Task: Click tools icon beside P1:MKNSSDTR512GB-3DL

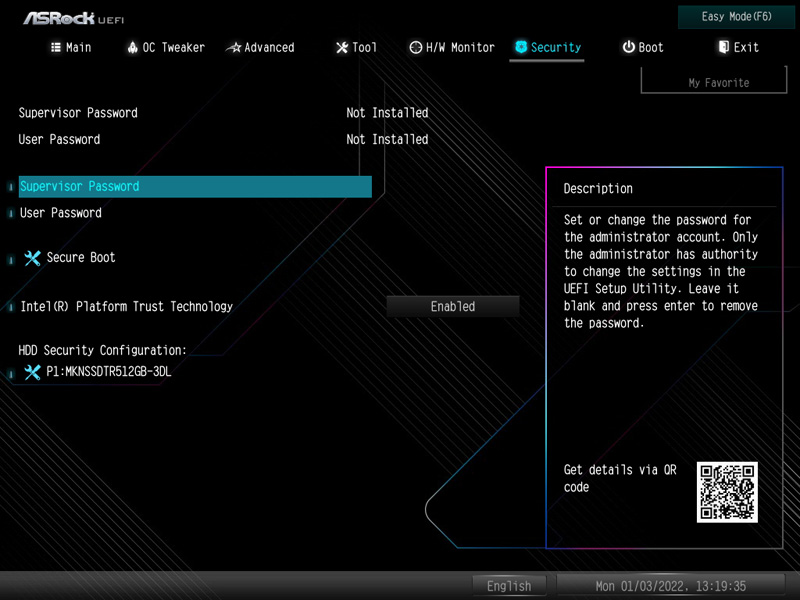Action: [x=32, y=372]
